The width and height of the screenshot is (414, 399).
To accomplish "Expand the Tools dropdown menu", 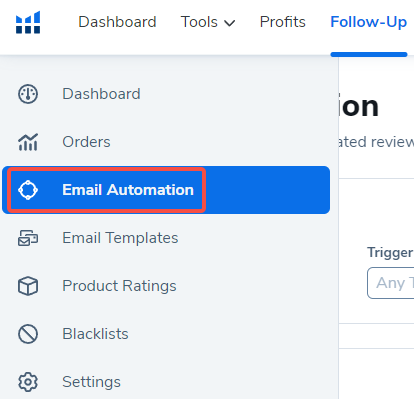I will (208, 22).
